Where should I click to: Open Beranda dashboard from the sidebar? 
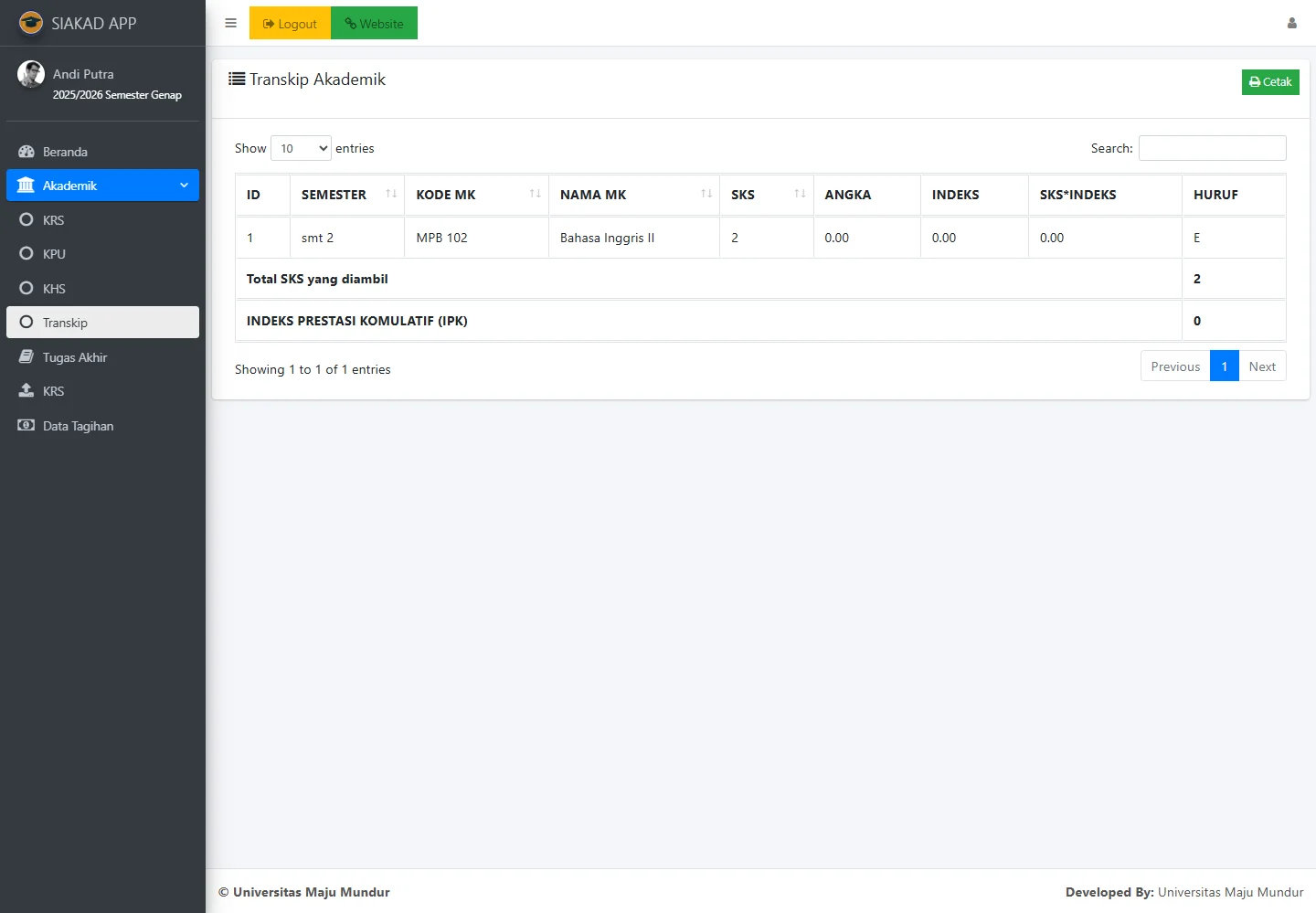click(65, 152)
